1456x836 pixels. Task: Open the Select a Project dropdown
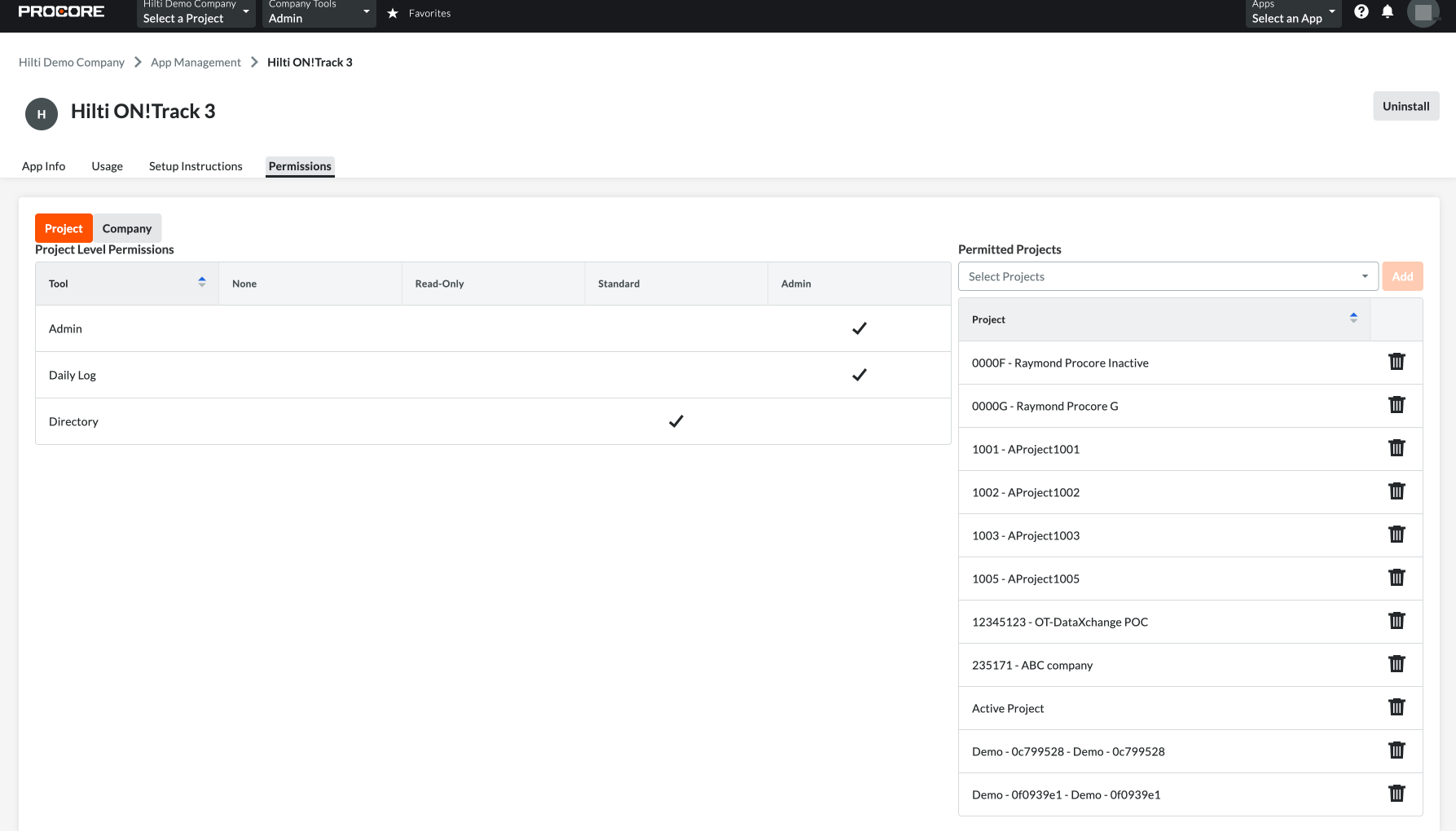196,13
